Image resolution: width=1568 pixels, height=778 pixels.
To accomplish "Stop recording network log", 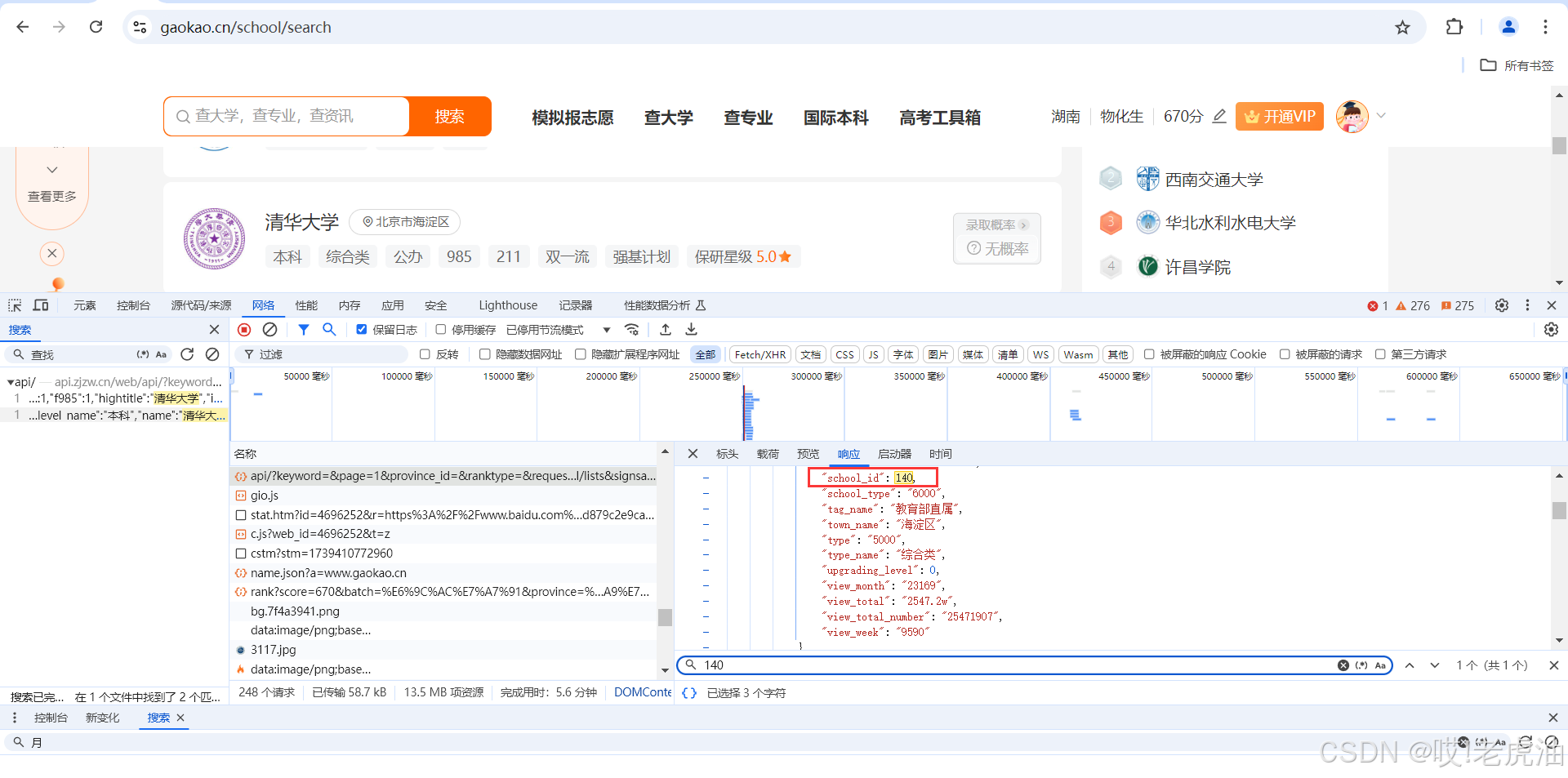I will pos(244,330).
